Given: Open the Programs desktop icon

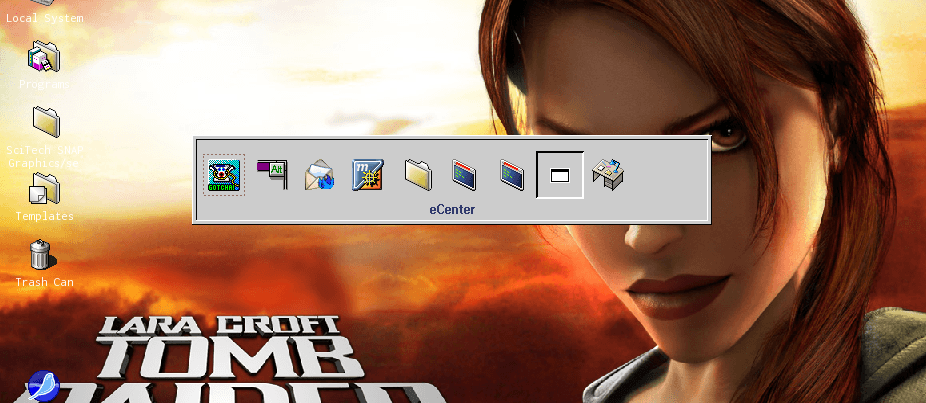Looking at the screenshot, I should [x=44, y=57].
